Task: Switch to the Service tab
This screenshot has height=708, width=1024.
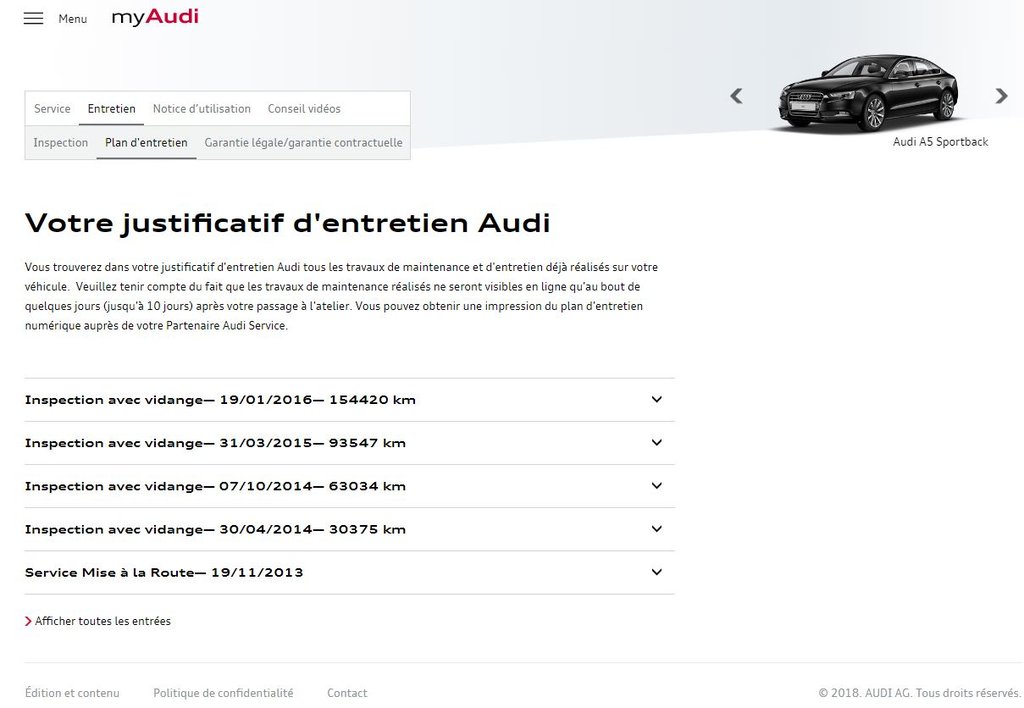Action: tap(52, 109)
